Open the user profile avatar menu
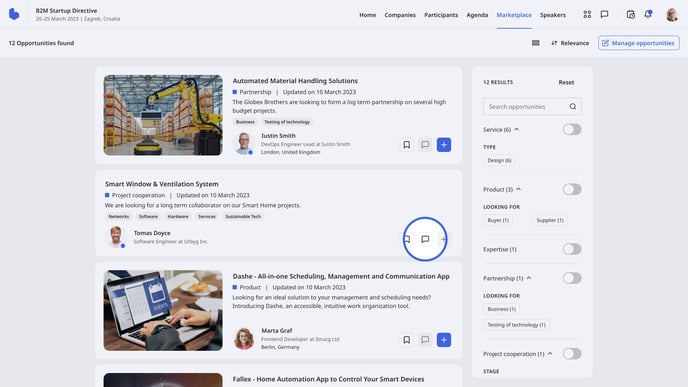This screenshot has height=387, width=688. pos(672,14)
